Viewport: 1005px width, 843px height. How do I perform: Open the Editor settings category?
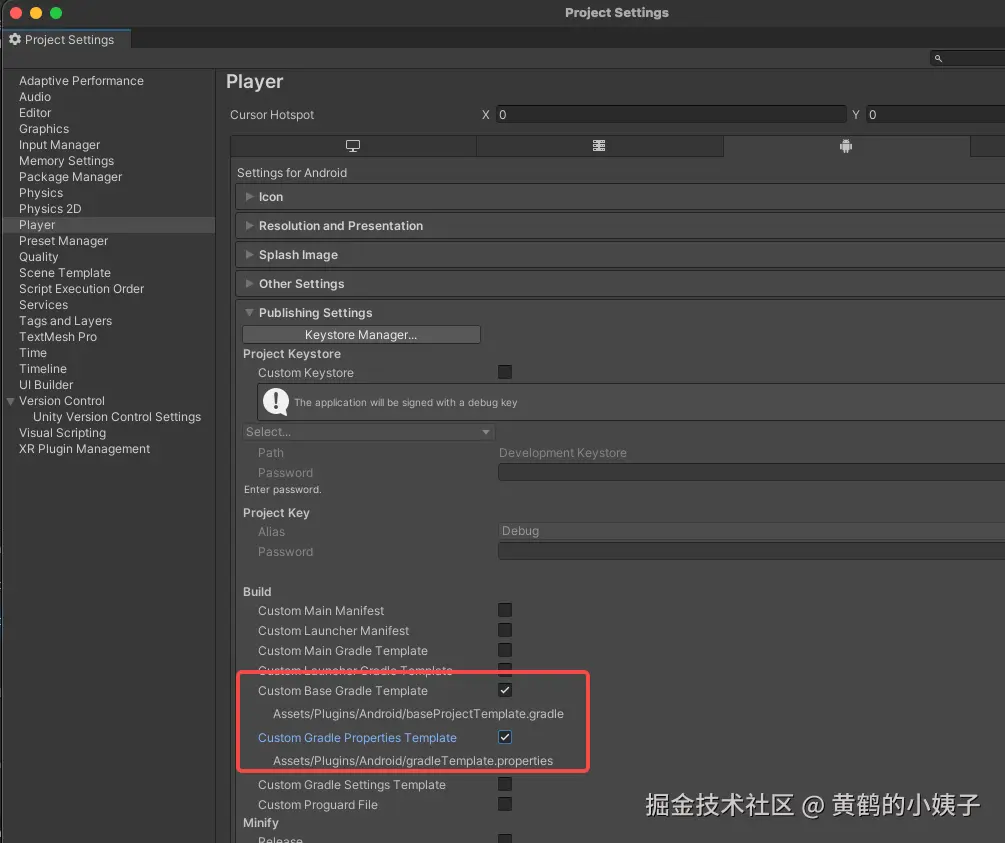[x=35, y=113]
